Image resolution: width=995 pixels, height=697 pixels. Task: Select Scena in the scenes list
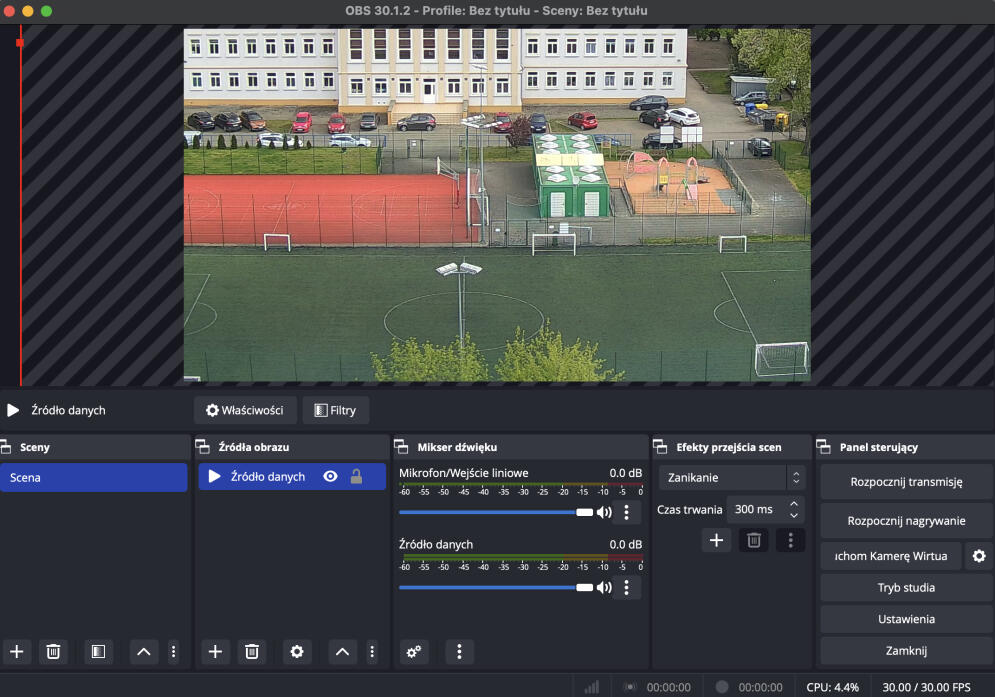click(94, 477)
